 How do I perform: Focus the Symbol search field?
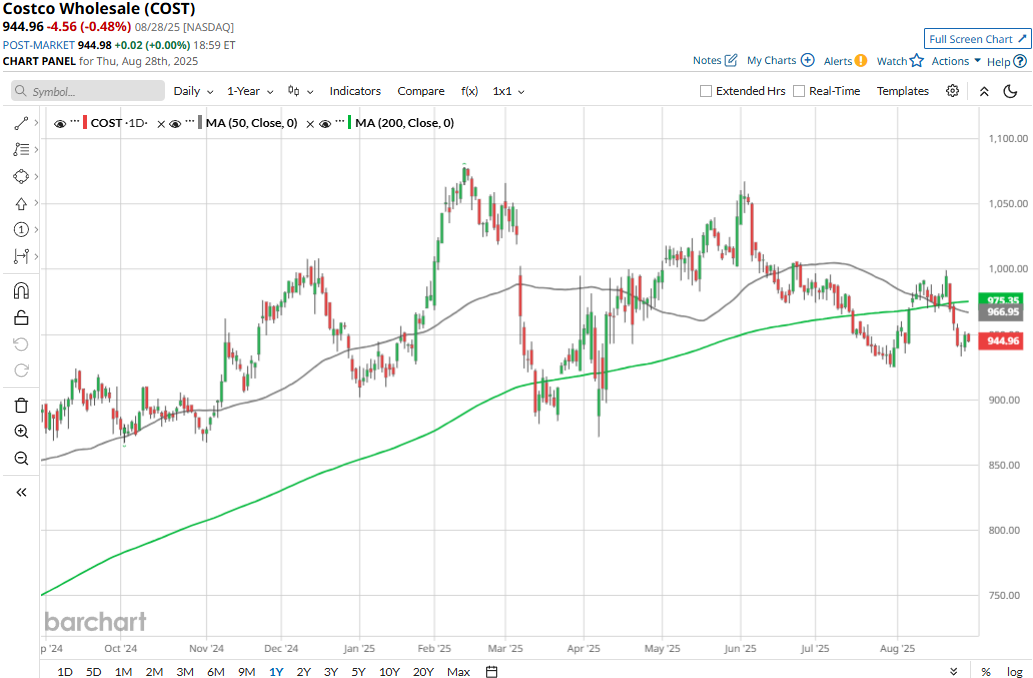click(x=88, y=91)
